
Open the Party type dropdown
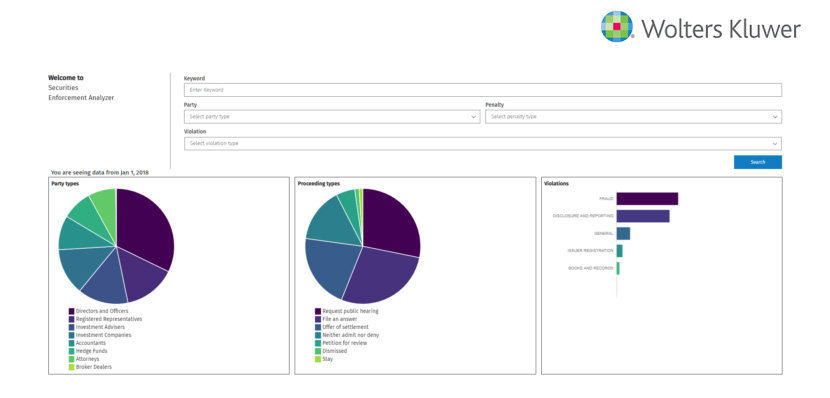coord(332,117)
